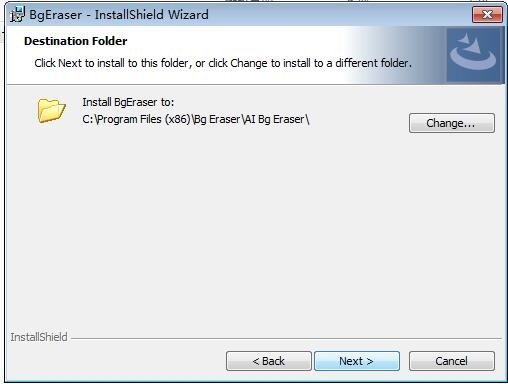Click the 'Click Next to install' instruction sentence
Screen dimensions: 508x384
(223, 63)
